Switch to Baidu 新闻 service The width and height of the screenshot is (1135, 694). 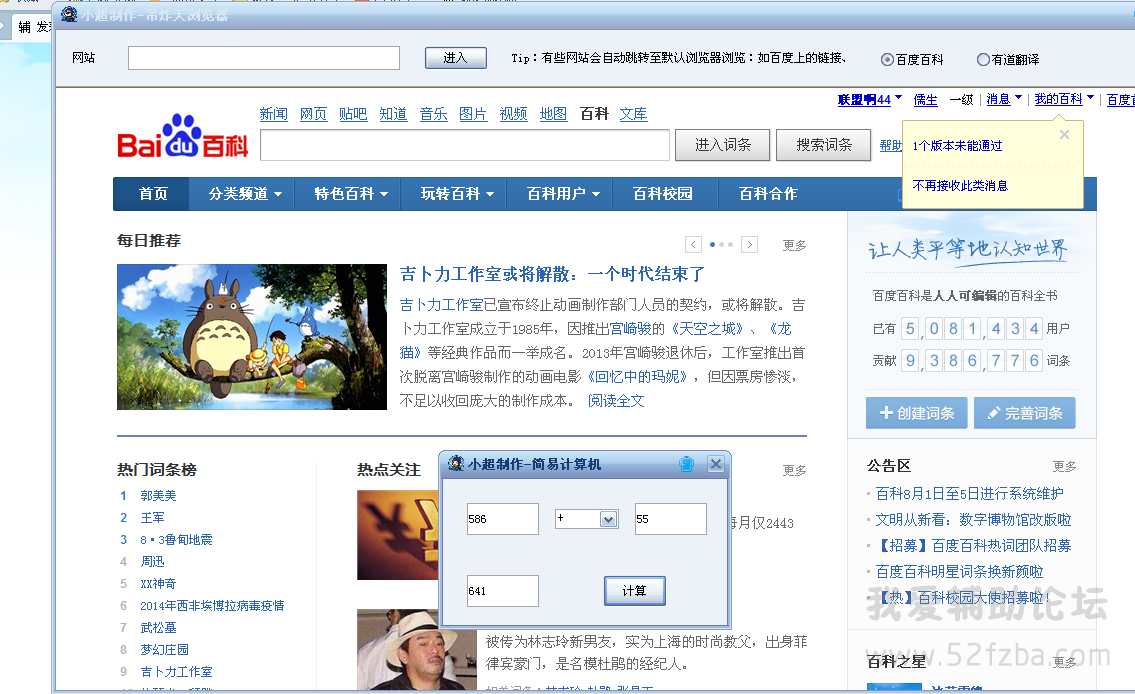(274, 114)
